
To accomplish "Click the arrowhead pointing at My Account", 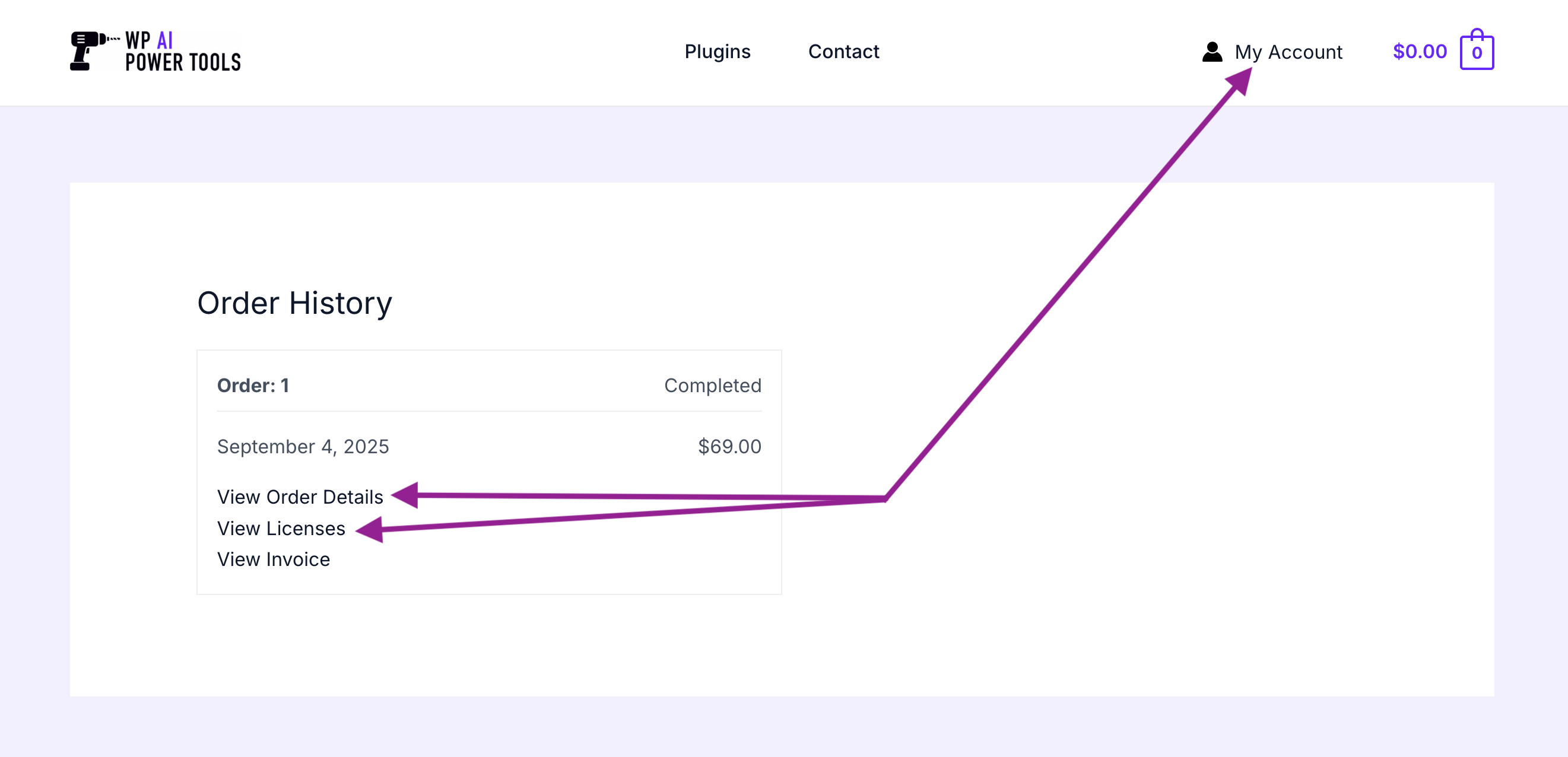I will click(x=1240, y=79).
